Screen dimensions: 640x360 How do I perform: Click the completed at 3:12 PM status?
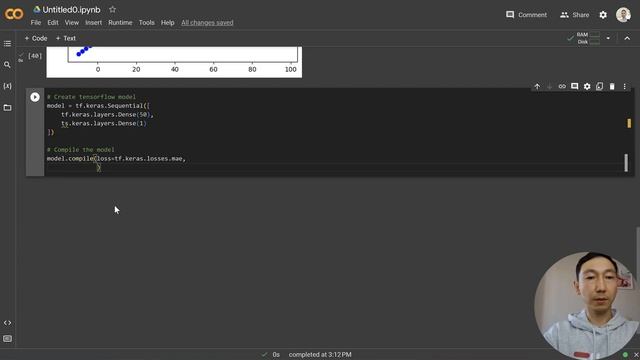click(320, 354)
